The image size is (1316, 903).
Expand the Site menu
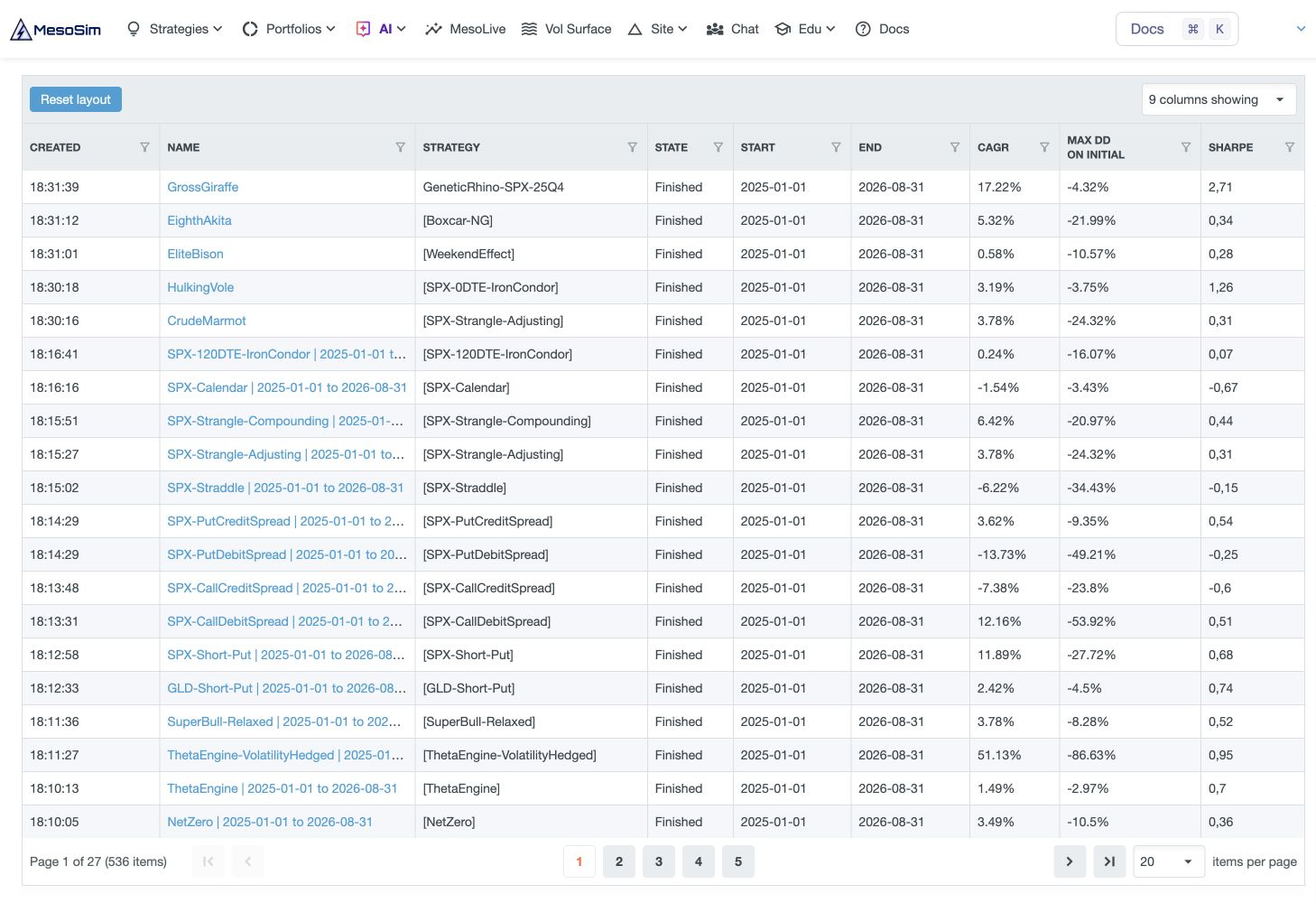coord(657,29)
